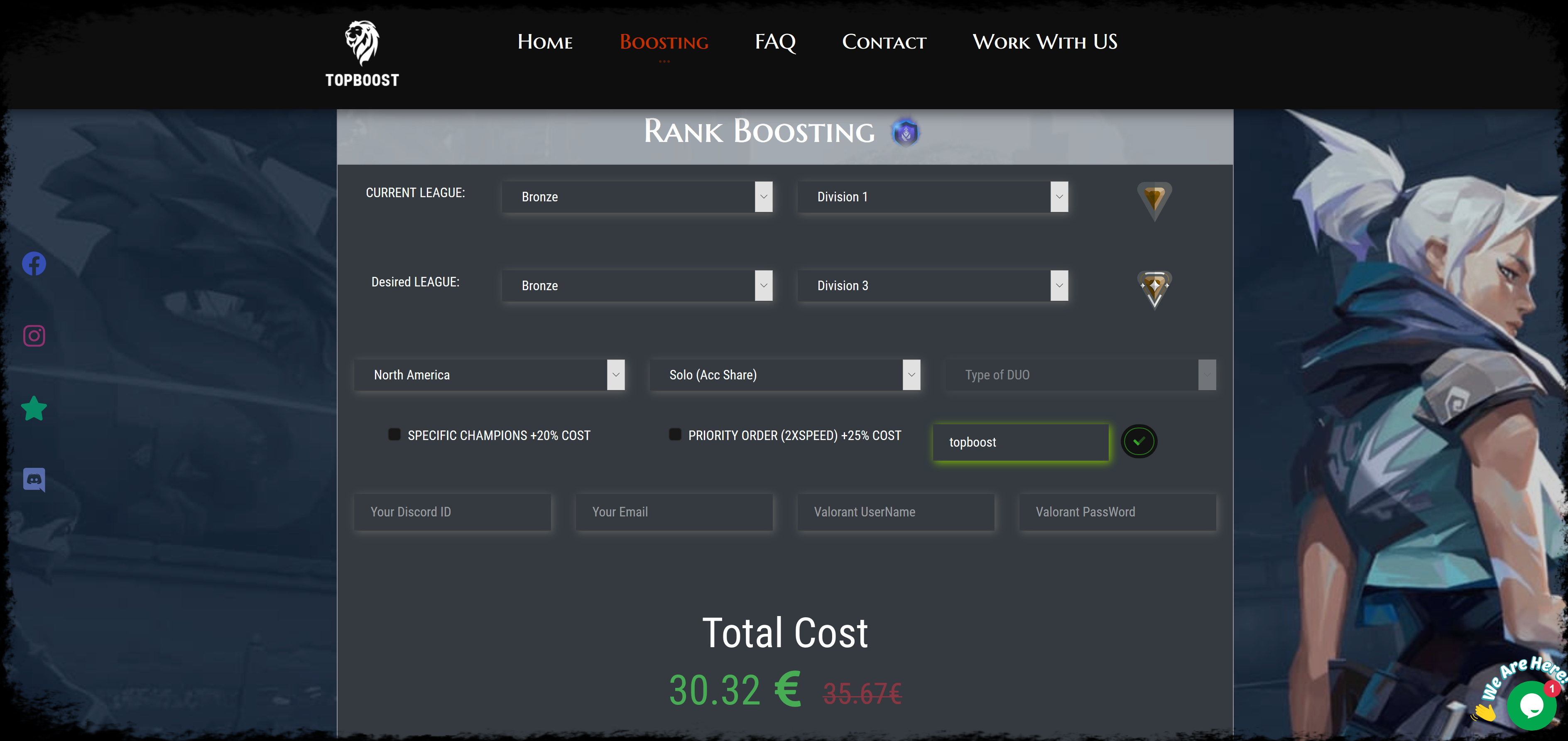Click the CURRENT LEAGUE label
The image size is (1568, 741).
pos(415,192)
